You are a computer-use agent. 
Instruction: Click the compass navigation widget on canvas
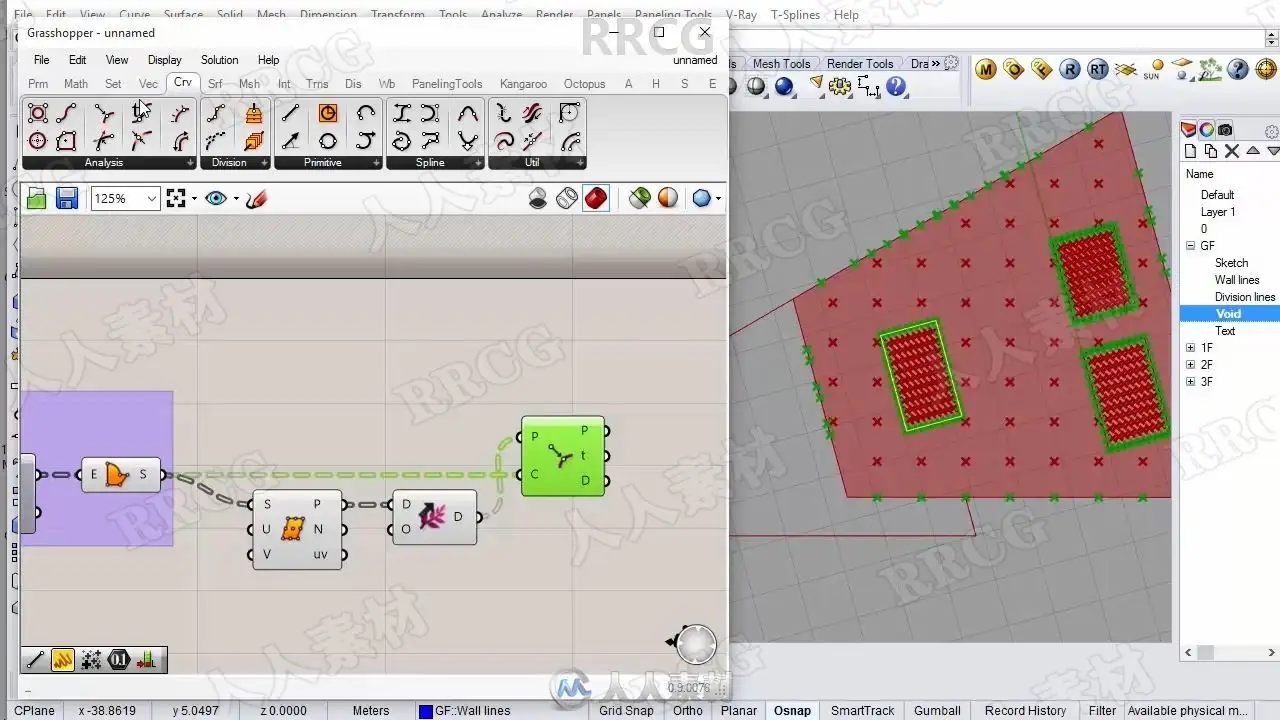(x=694, y=644)
